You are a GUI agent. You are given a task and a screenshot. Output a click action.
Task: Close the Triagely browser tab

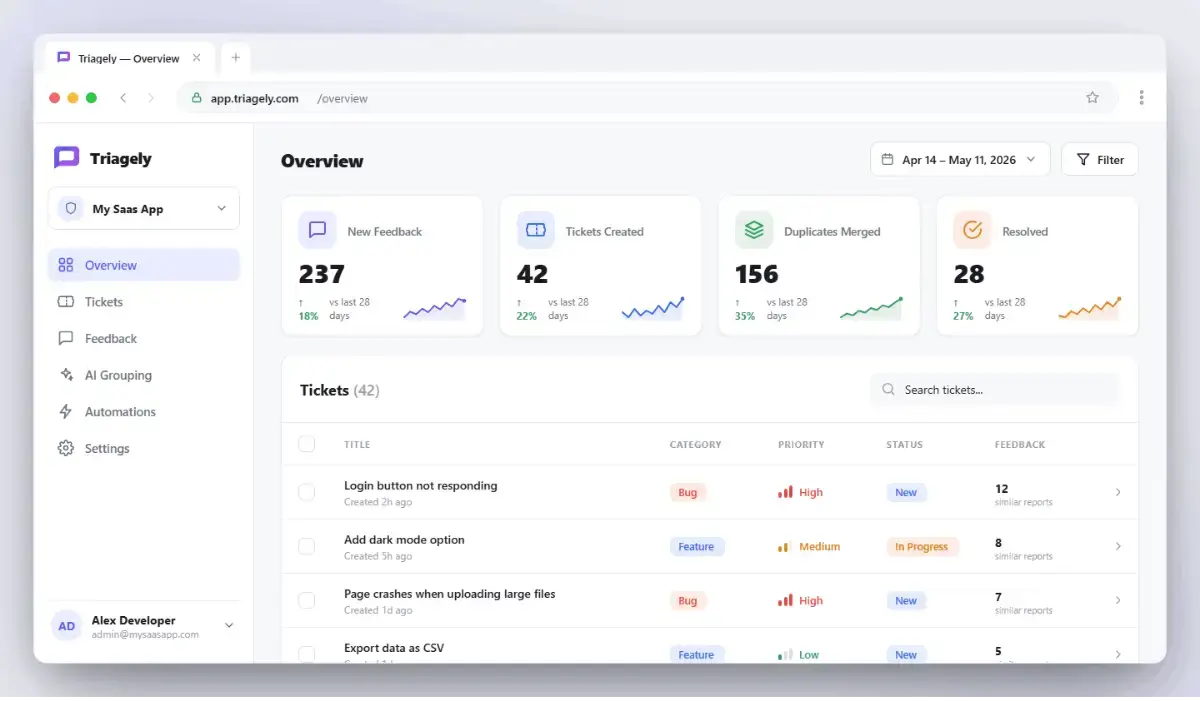(197, 58)
